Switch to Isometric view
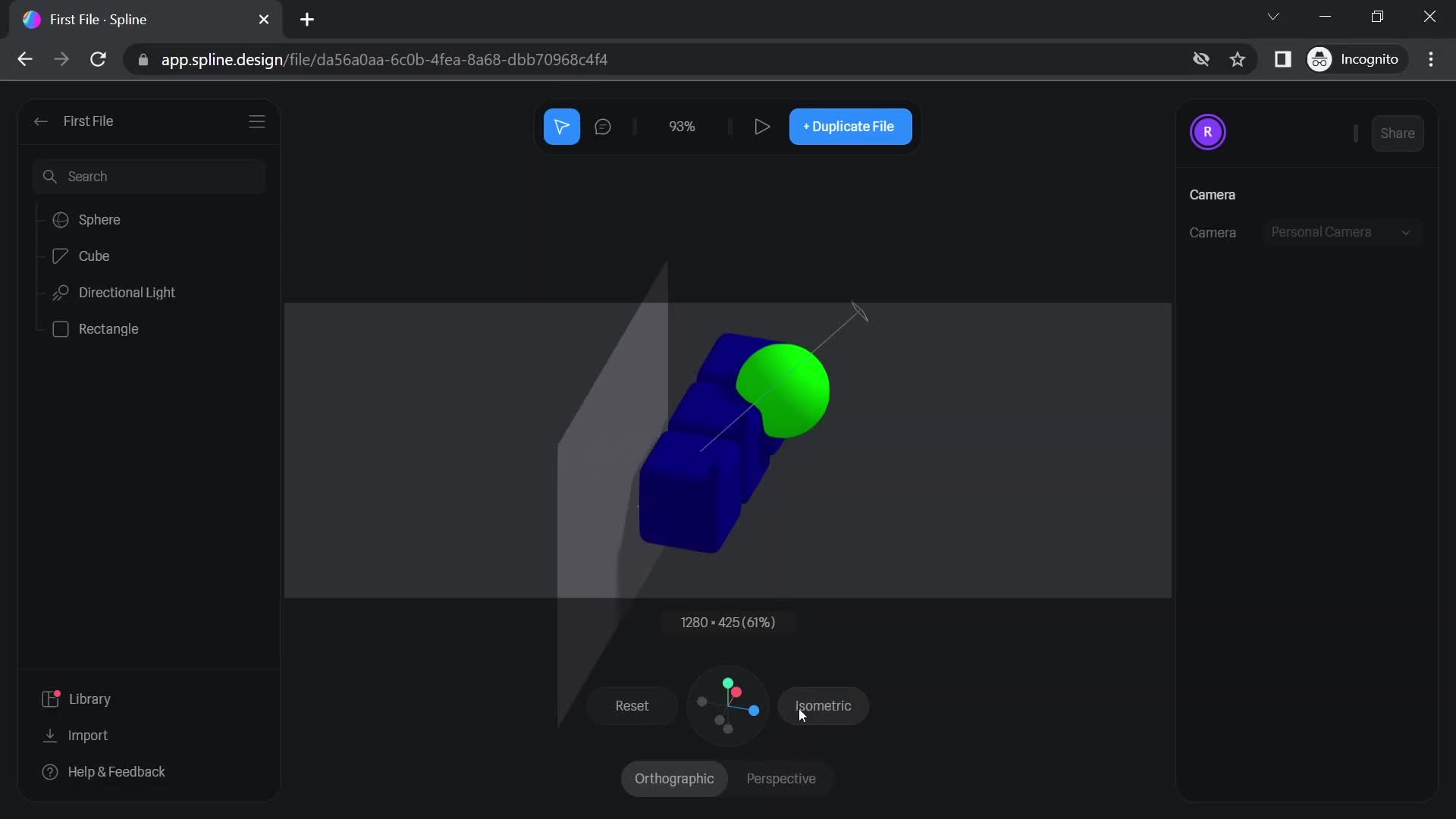The width and height of the screenshot is (1456, 819). [x=823, y=706]
